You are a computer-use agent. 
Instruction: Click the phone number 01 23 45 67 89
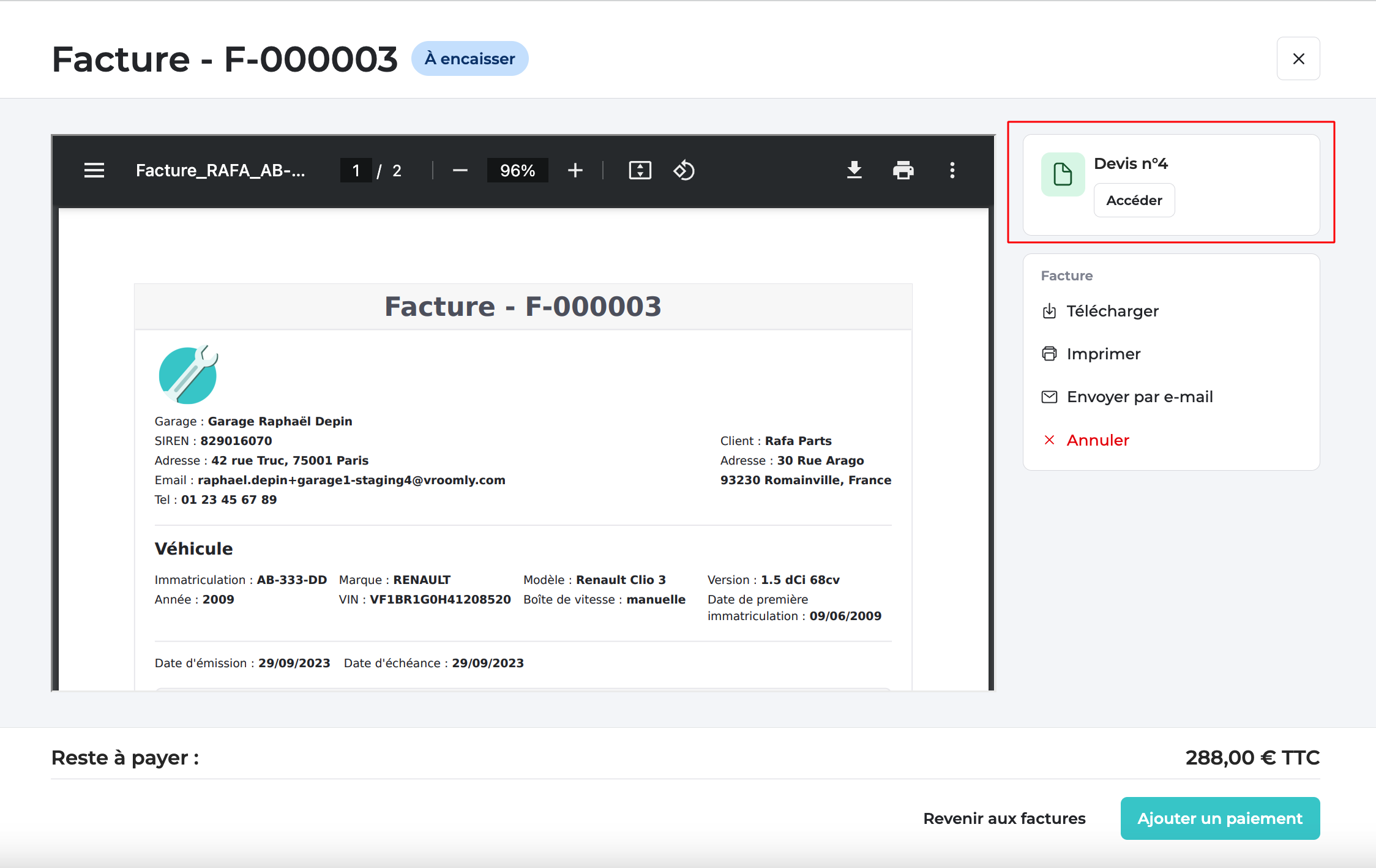point(229,499)
